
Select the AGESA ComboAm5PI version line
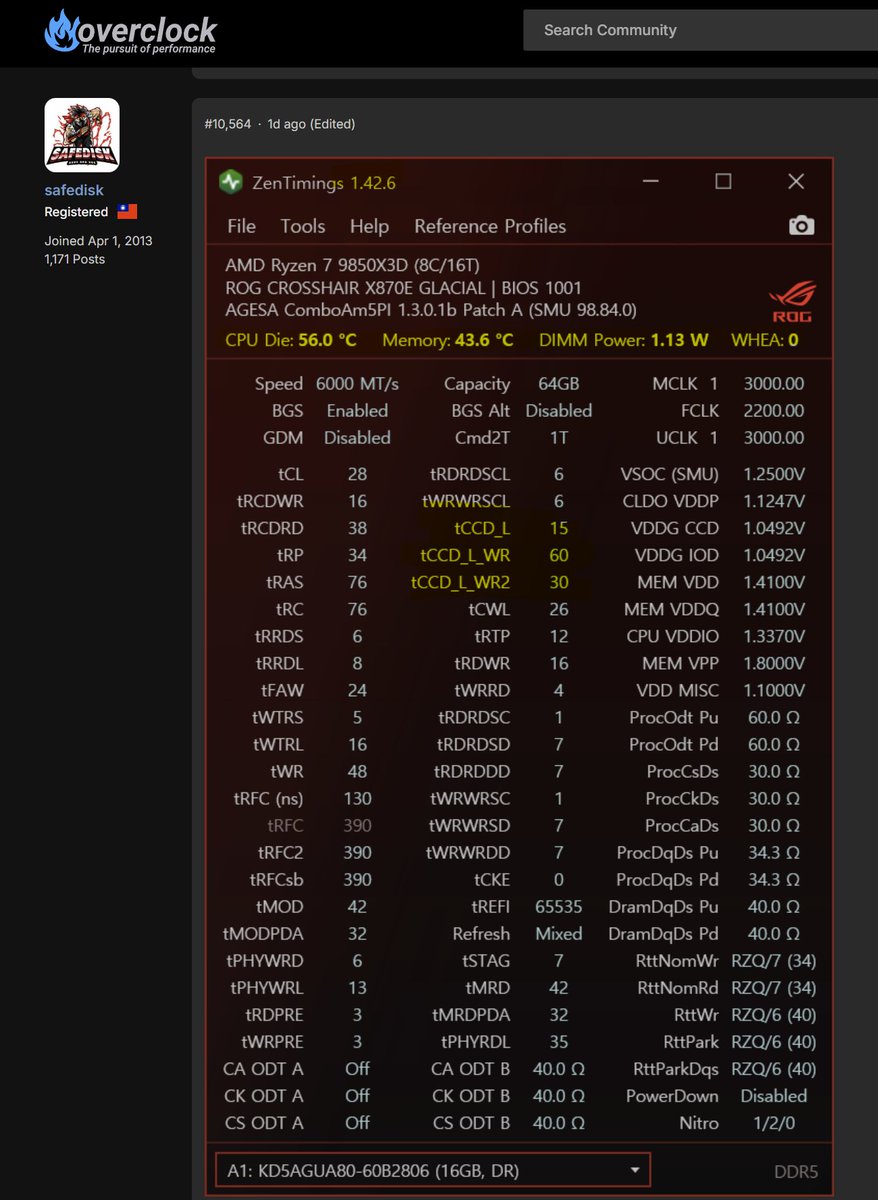[431, 310]
